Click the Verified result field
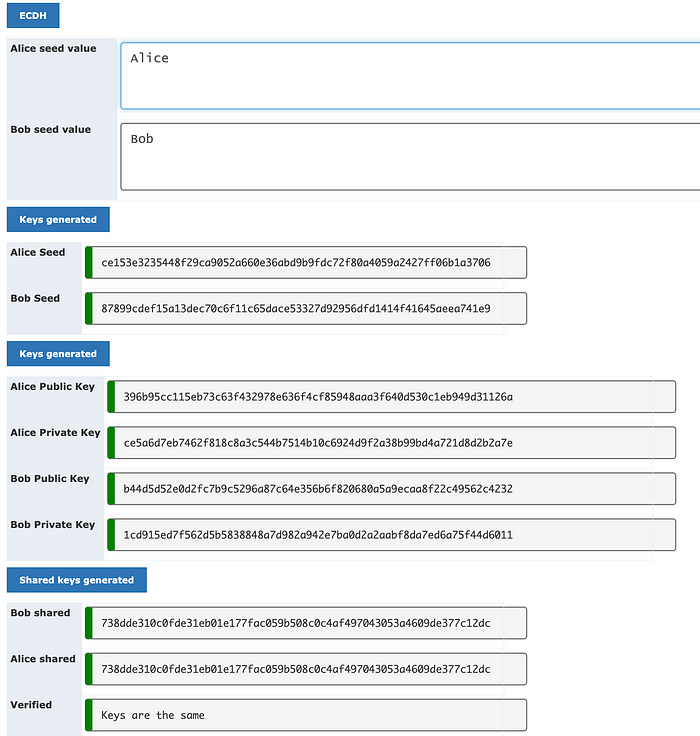 [x=306, y=715]
